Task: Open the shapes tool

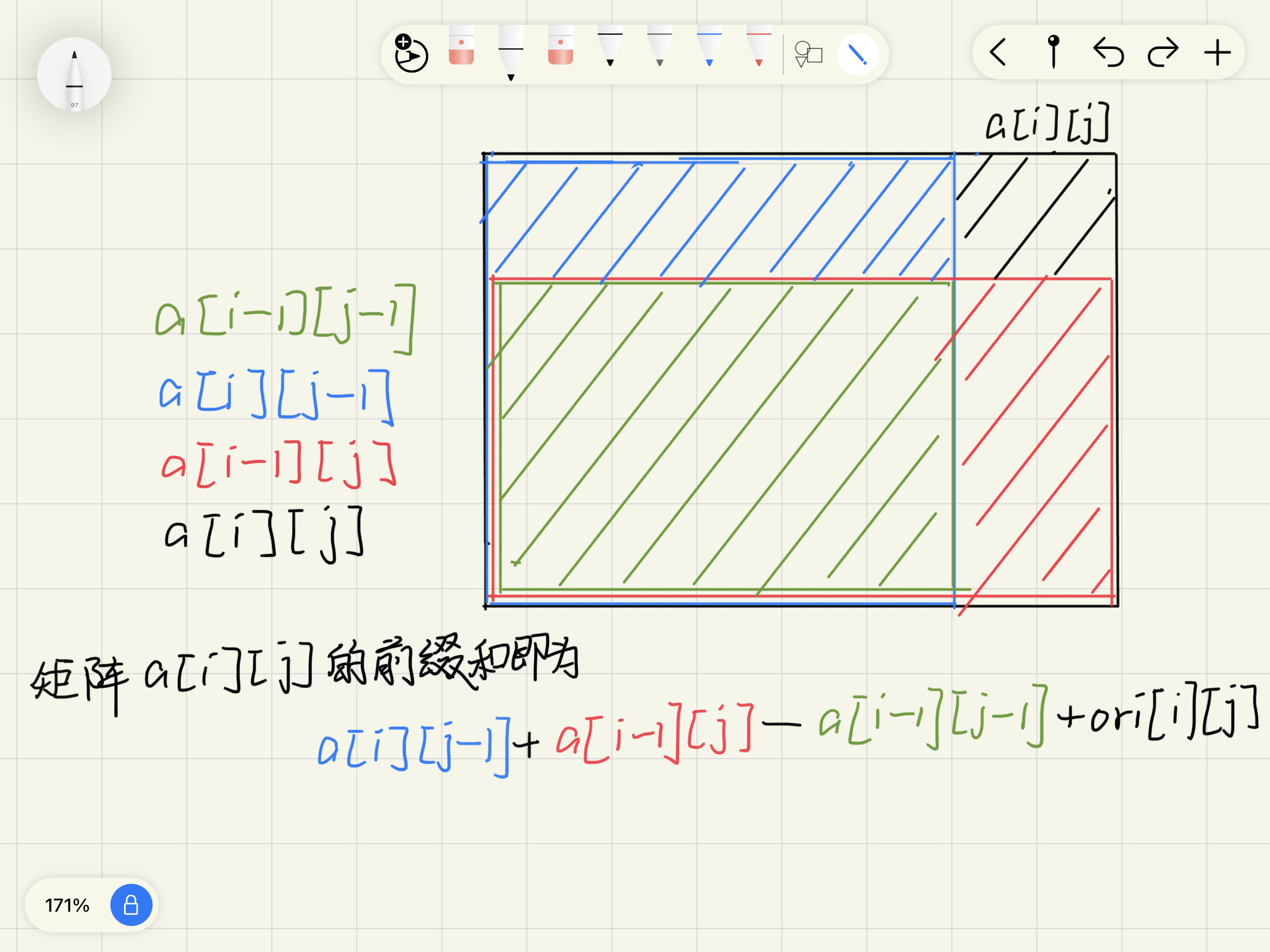Action: click(x=809, y=55)
